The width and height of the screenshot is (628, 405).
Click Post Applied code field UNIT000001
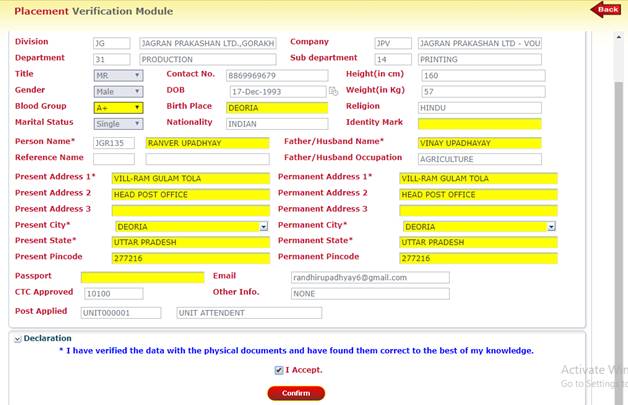coord(121,313)
